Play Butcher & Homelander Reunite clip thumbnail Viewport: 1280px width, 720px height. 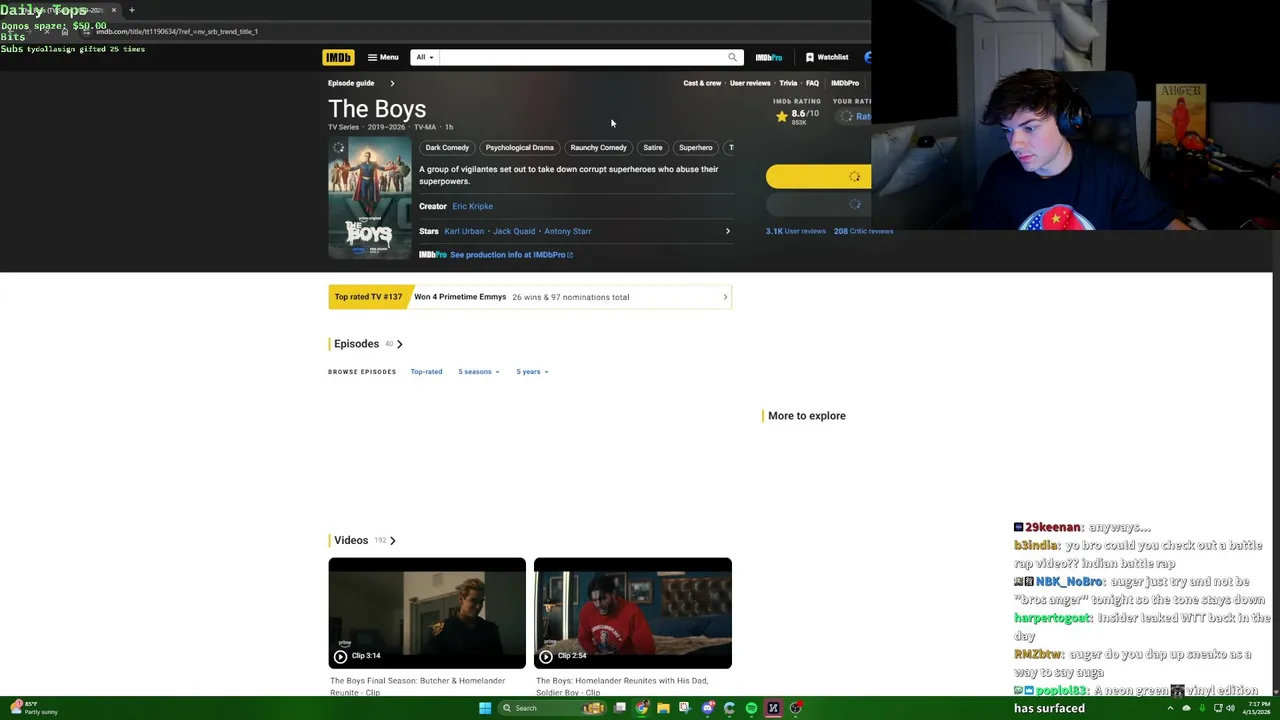pos(427,613)
